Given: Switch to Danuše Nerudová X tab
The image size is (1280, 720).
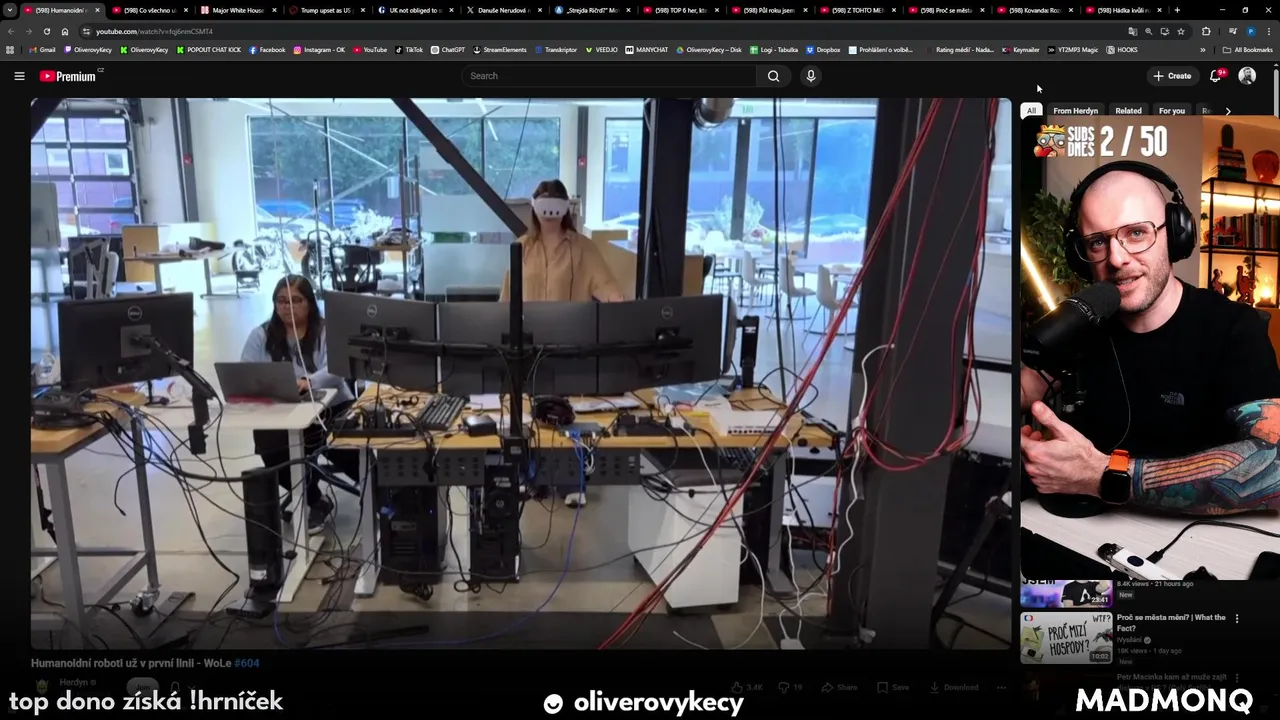Looking at the screenshot, I should [x=503, y=10].
